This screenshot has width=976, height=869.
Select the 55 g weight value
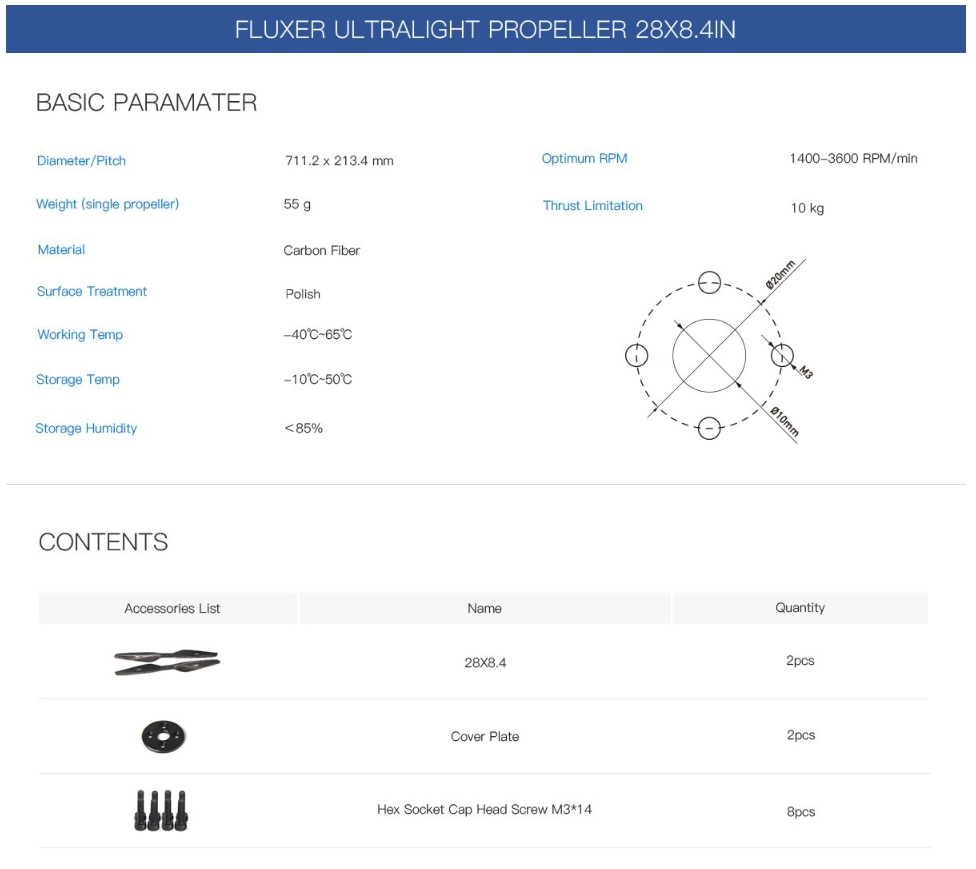[297, 204]
